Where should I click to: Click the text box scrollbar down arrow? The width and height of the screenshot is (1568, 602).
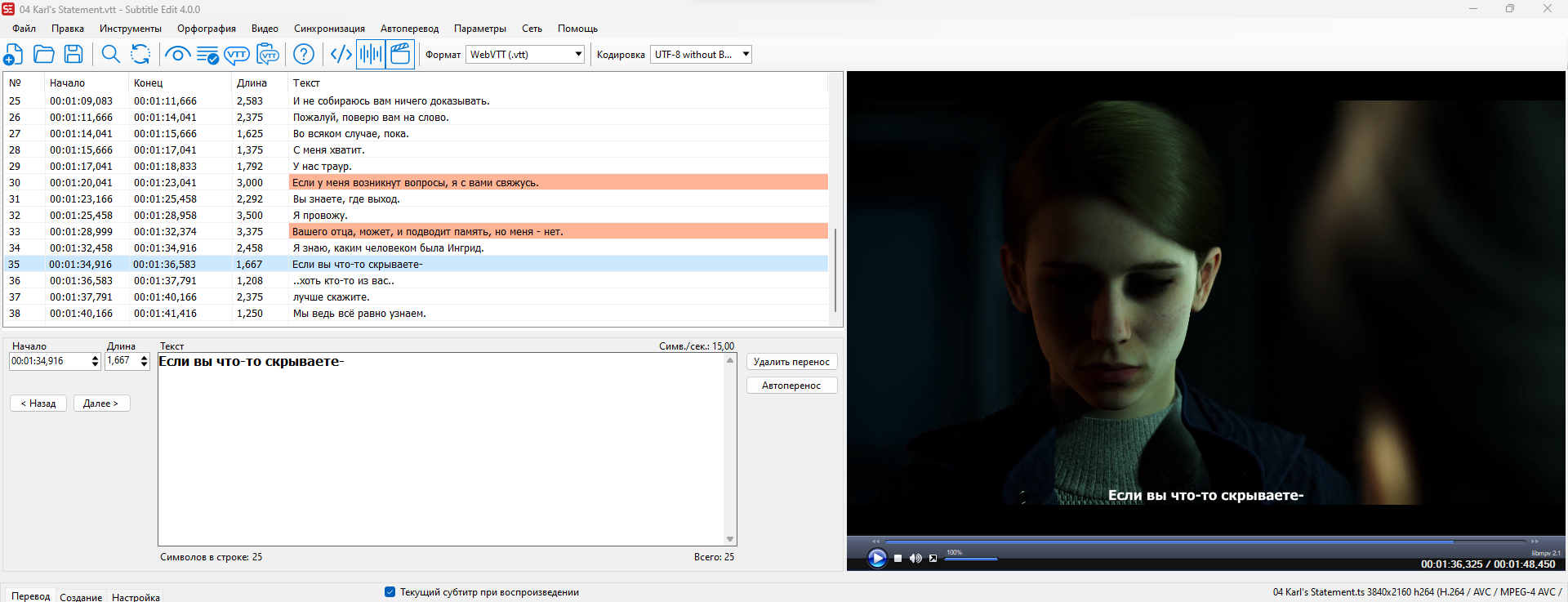point(730,539)
